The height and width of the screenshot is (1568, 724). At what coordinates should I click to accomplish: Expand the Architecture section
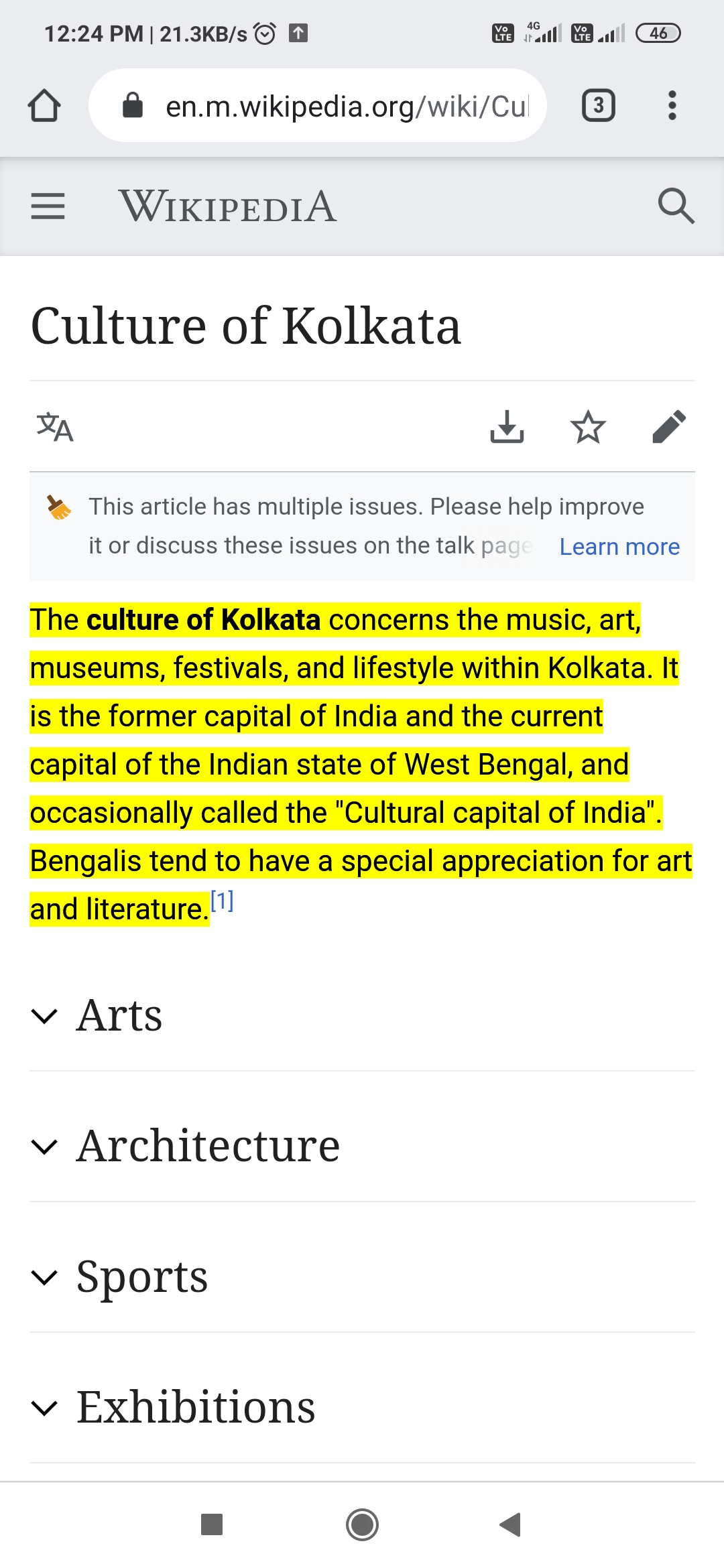pos(208,1146)
